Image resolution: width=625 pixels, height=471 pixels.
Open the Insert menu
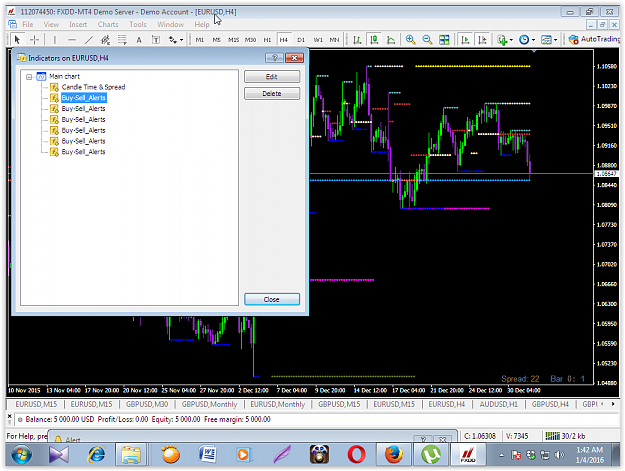pyautogui.click(x=78, y=24)
